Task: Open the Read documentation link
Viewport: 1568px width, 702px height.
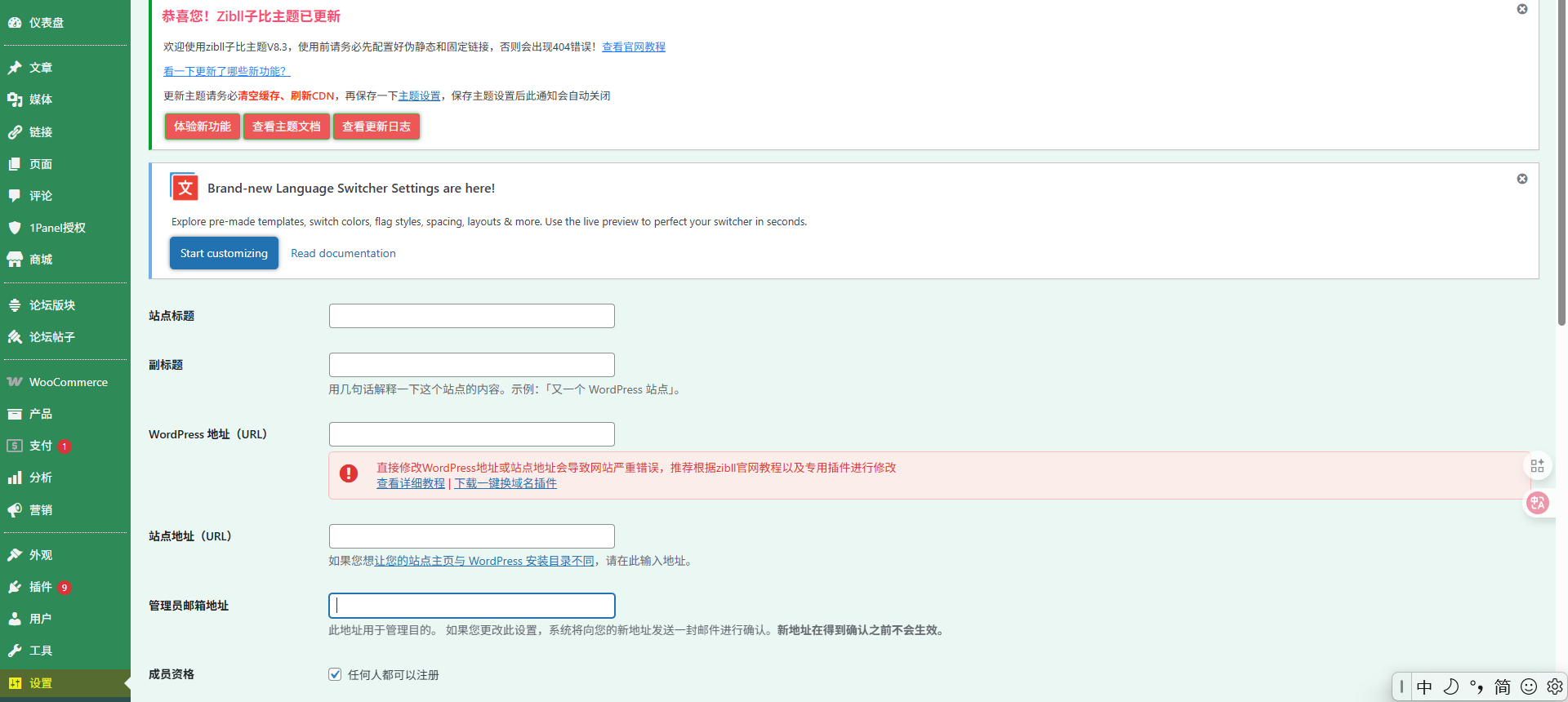Action: [343, 254]
